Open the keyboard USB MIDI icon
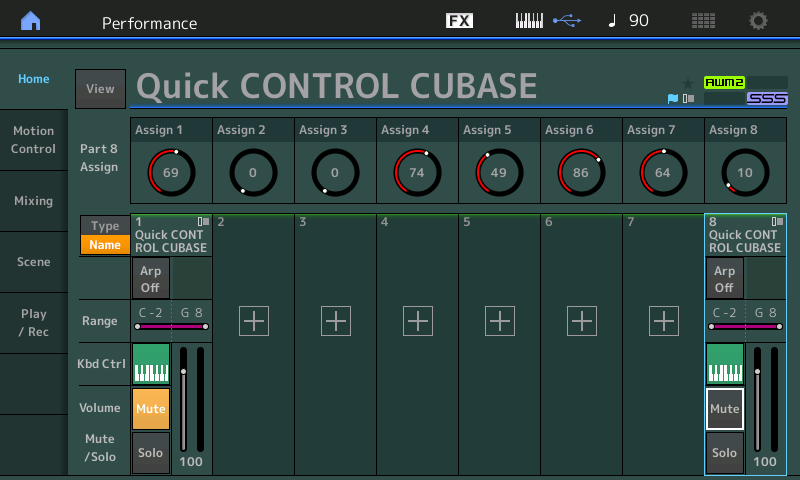Screen dimensions: 800x480 pos(547,21)
